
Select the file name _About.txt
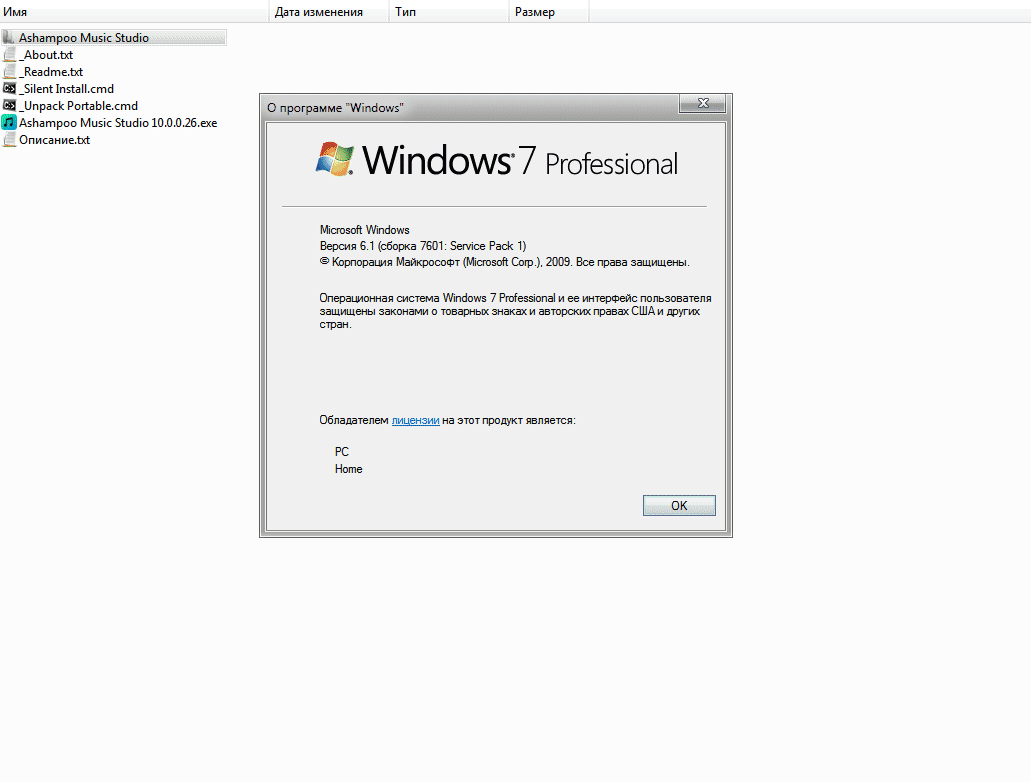pyautogui.click(x=46, y=55)
